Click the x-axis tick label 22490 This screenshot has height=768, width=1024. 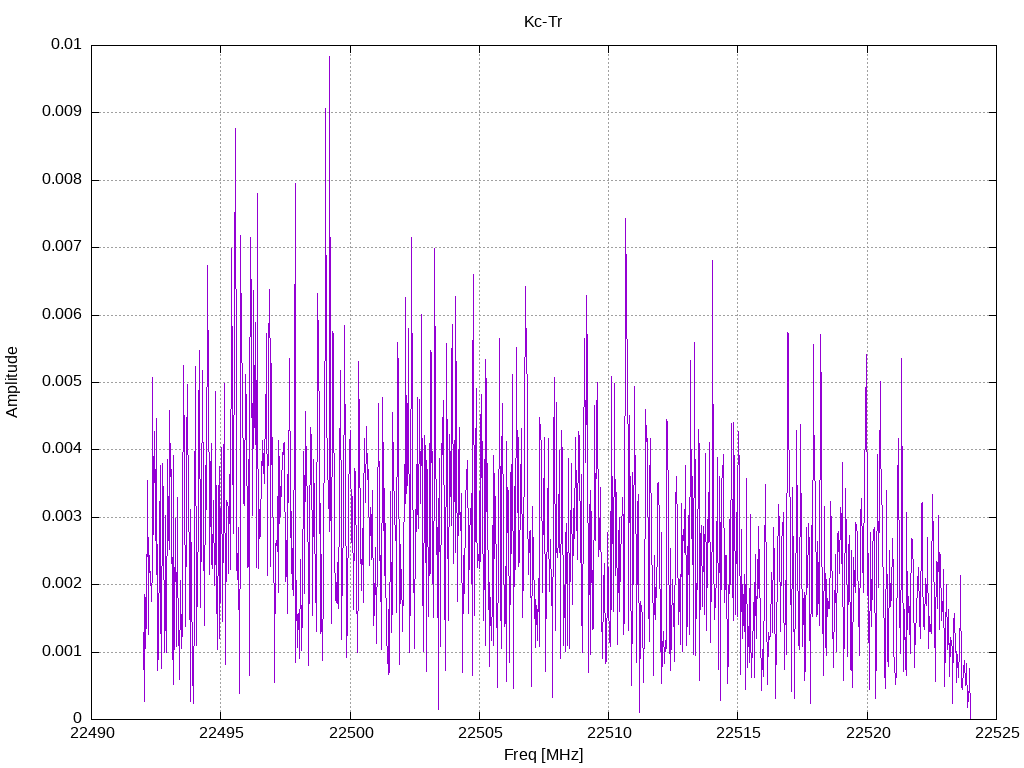pyautogui.click(x=92, y=733)
